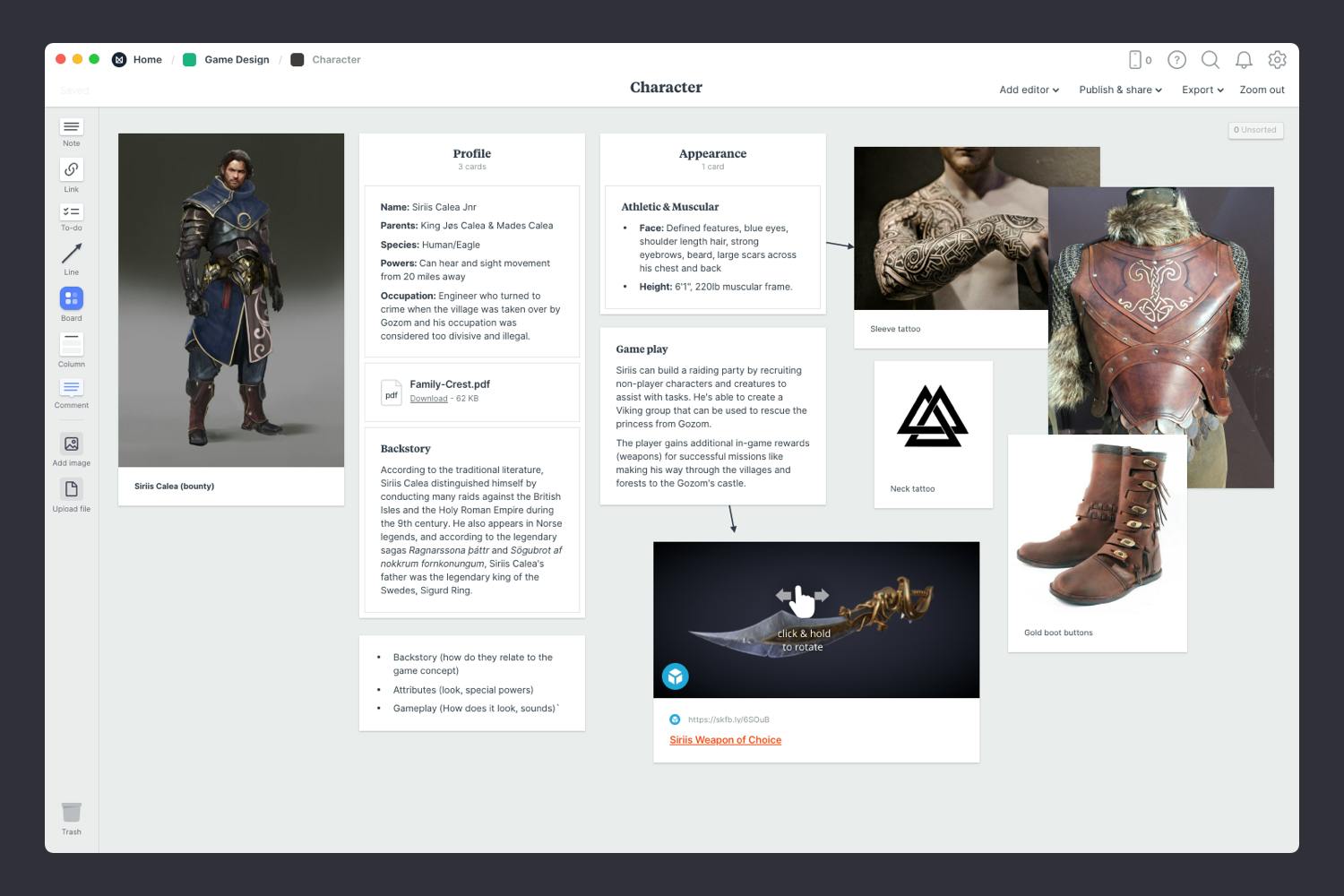The width and height of the screenshot is (1344, 896).
Task: Click the Height: 6'1", 220lb bullet
Action: click(716, 287)
